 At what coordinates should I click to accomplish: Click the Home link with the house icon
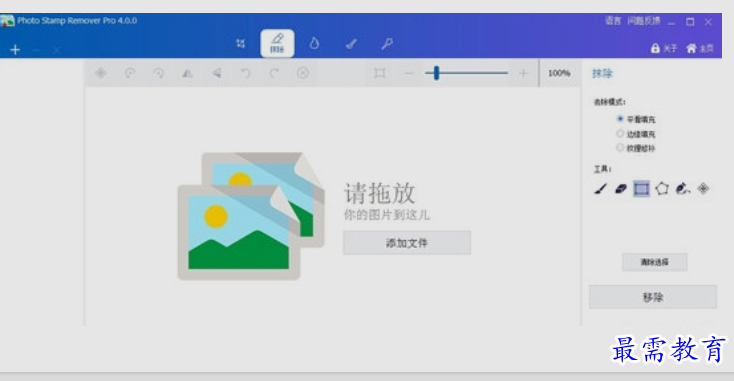coord(700,48)
